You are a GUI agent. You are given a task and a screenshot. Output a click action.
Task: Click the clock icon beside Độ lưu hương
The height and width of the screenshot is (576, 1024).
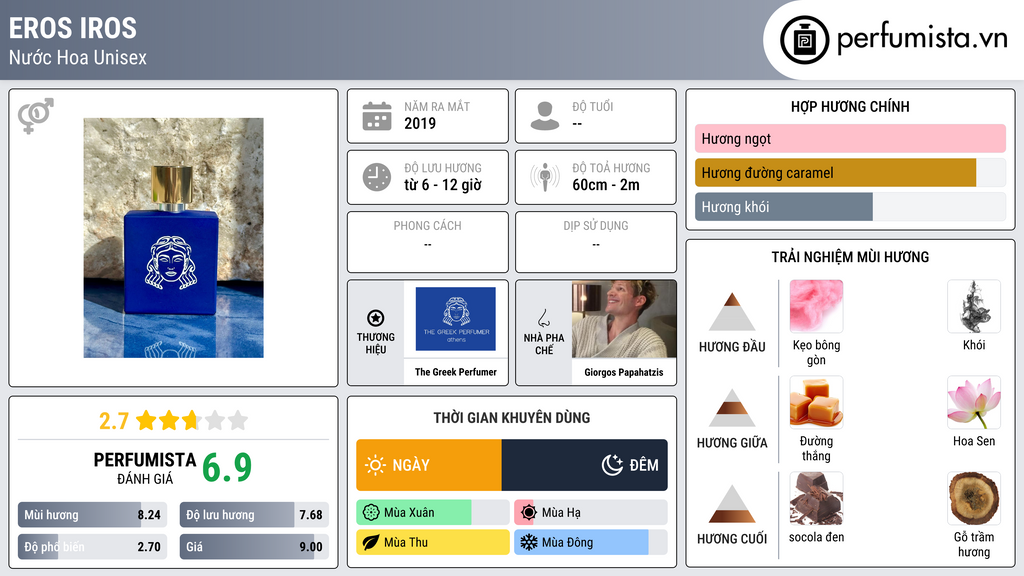[377, 177]
